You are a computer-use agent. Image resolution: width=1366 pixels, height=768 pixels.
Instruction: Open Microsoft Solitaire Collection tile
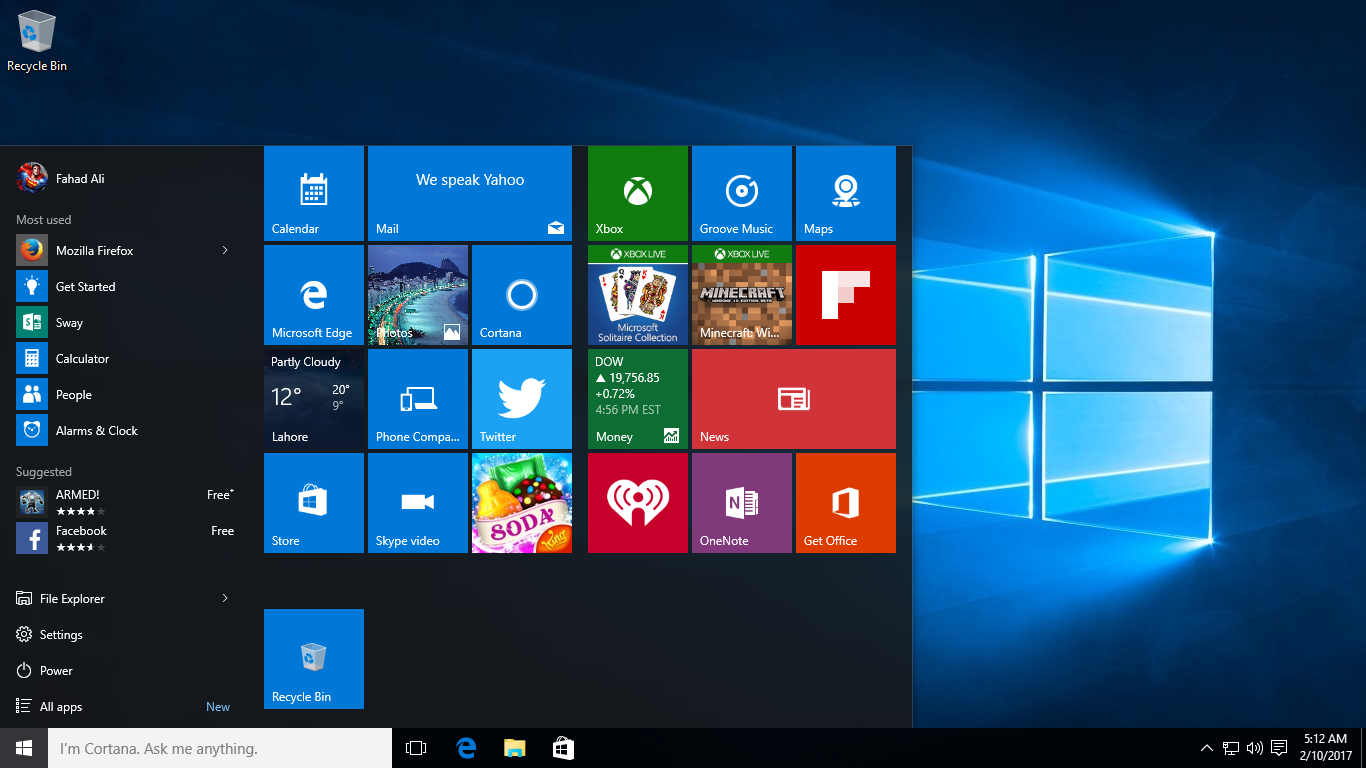[638, 295]
